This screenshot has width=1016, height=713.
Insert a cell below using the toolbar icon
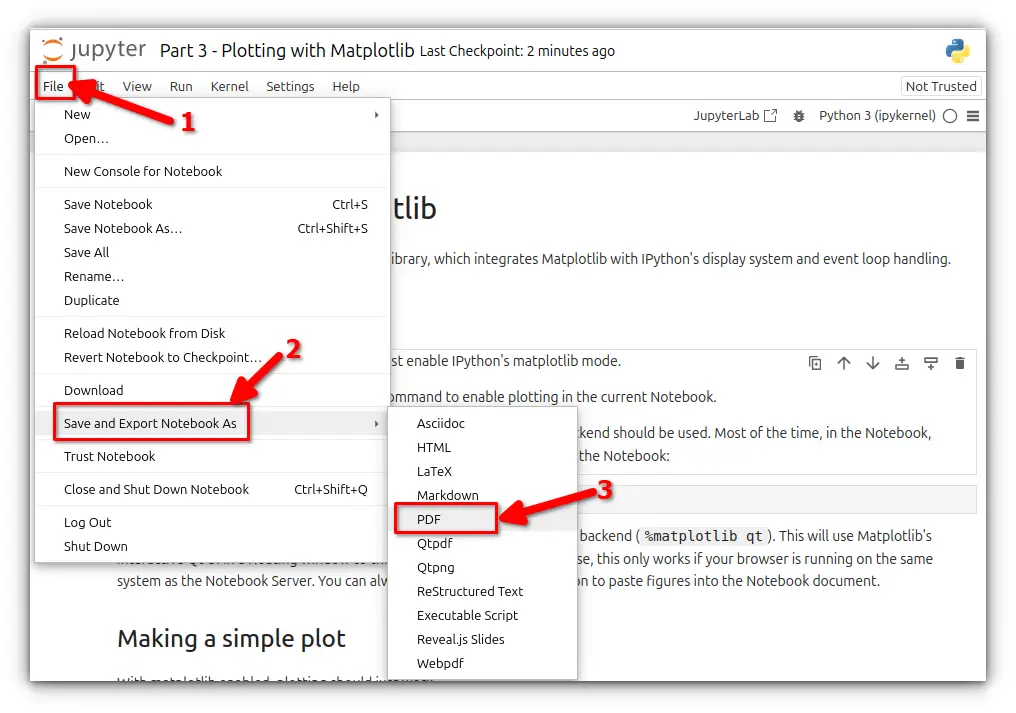(x=930, y=363)
